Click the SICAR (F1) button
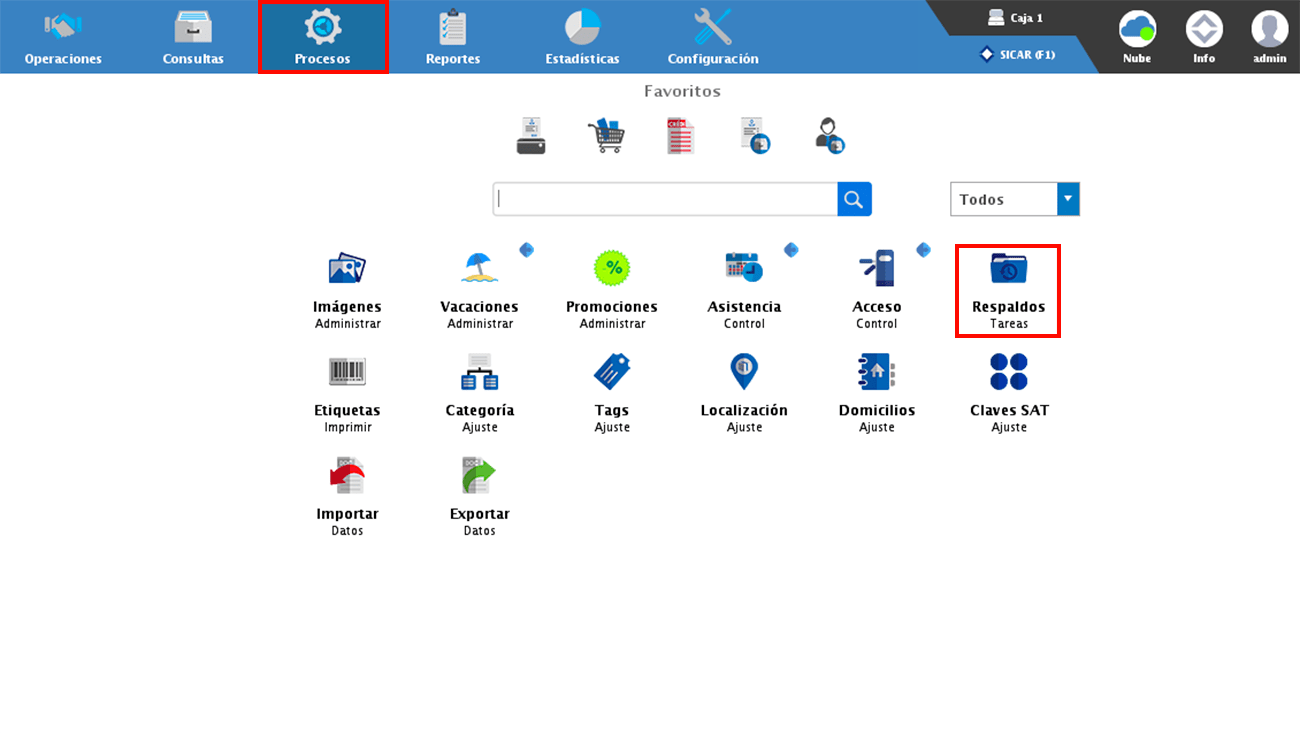Viewport: 1300px width, 734px height. click(x=1018, y=54)
